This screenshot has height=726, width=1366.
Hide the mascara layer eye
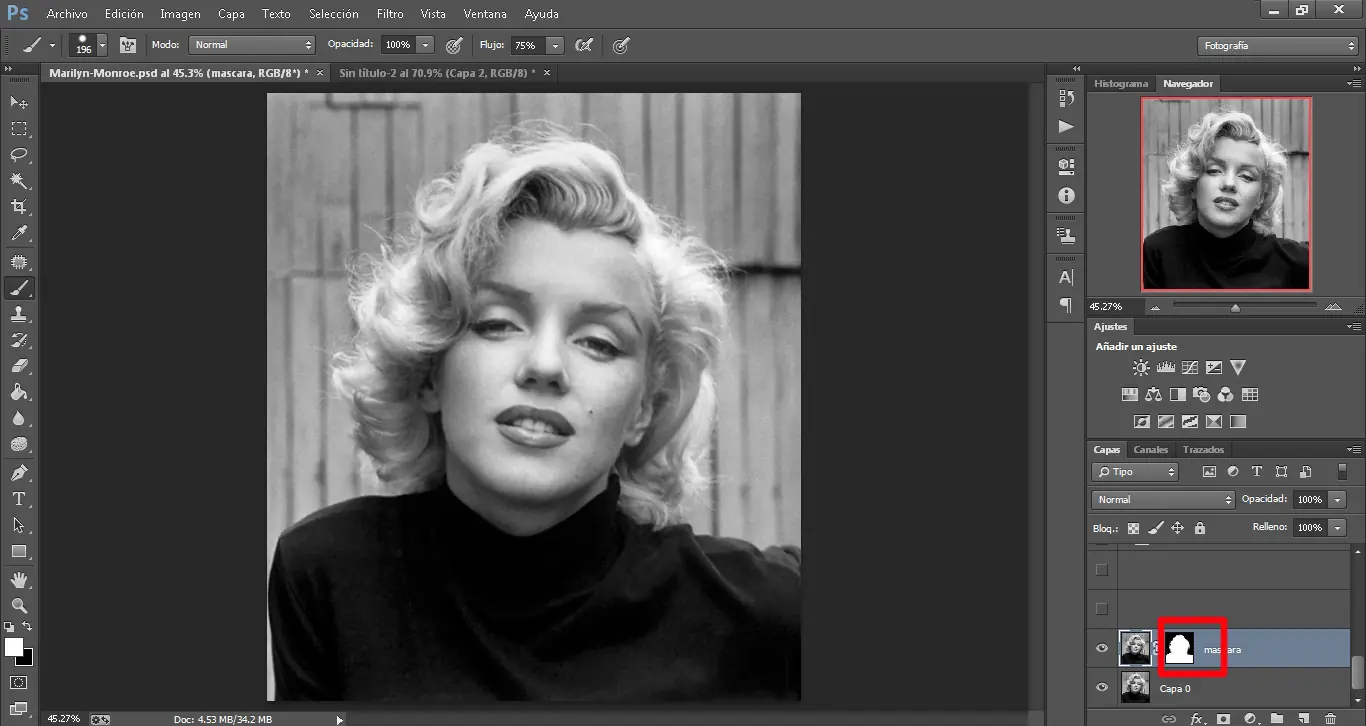point(1102,649)
